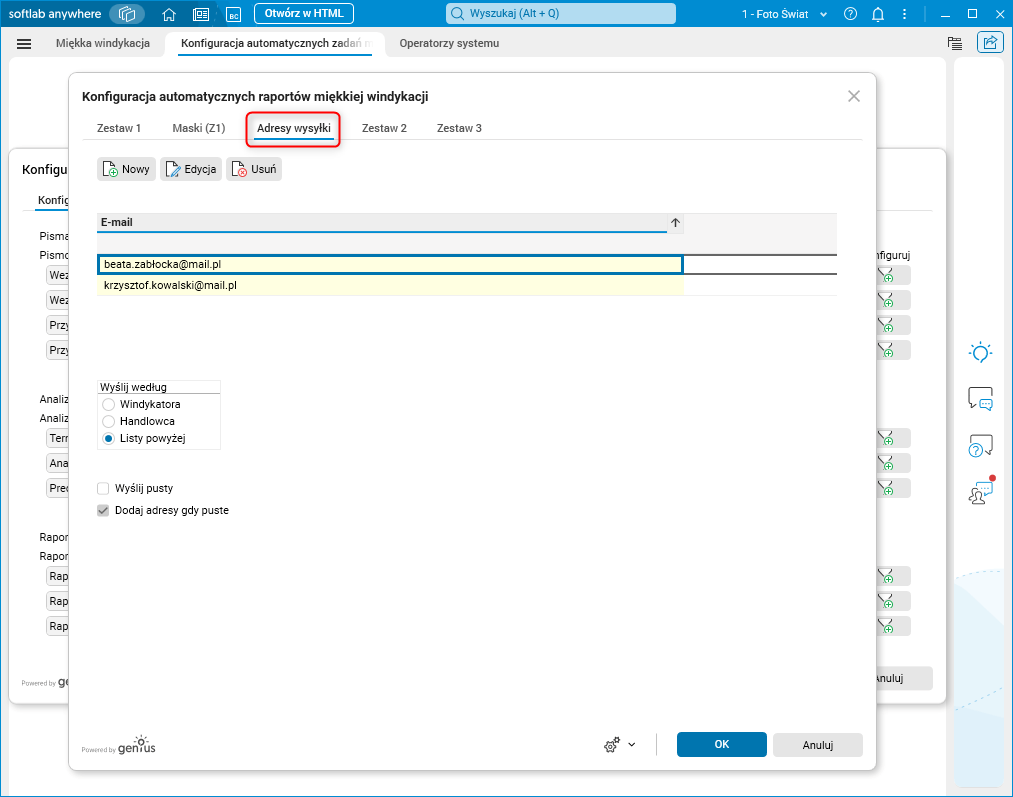Open the help chat icon in sidebar
The width and height of the screenshot is (1013, 797).
(980, 446)
